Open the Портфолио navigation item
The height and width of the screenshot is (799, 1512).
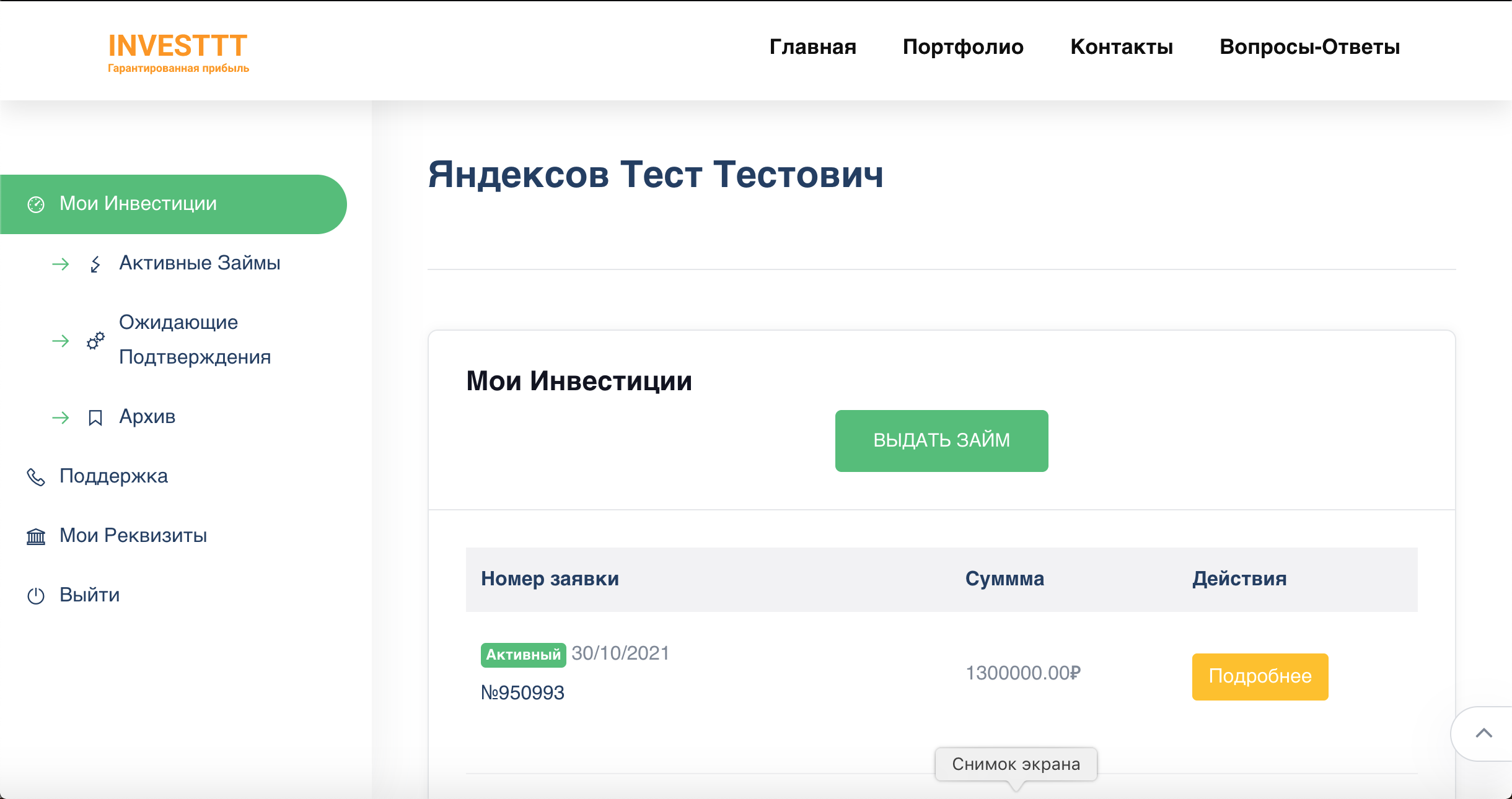pos(963,47)
